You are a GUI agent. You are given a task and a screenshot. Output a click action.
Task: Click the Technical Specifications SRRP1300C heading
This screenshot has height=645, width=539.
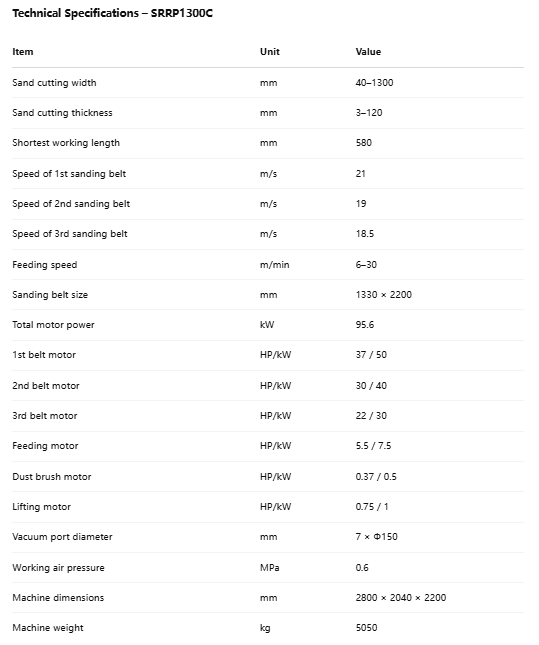[112, 13]
